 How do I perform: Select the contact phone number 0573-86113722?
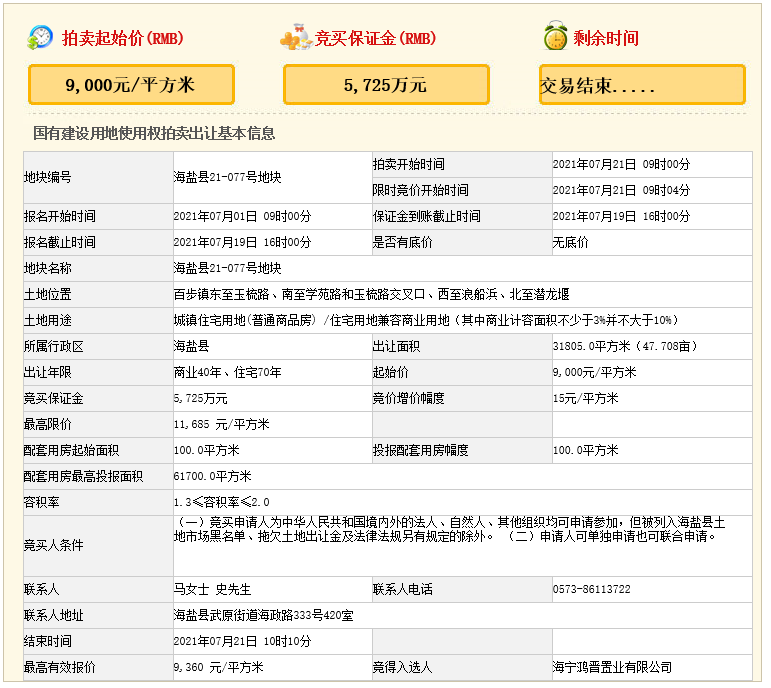click(x=591, y=589)
